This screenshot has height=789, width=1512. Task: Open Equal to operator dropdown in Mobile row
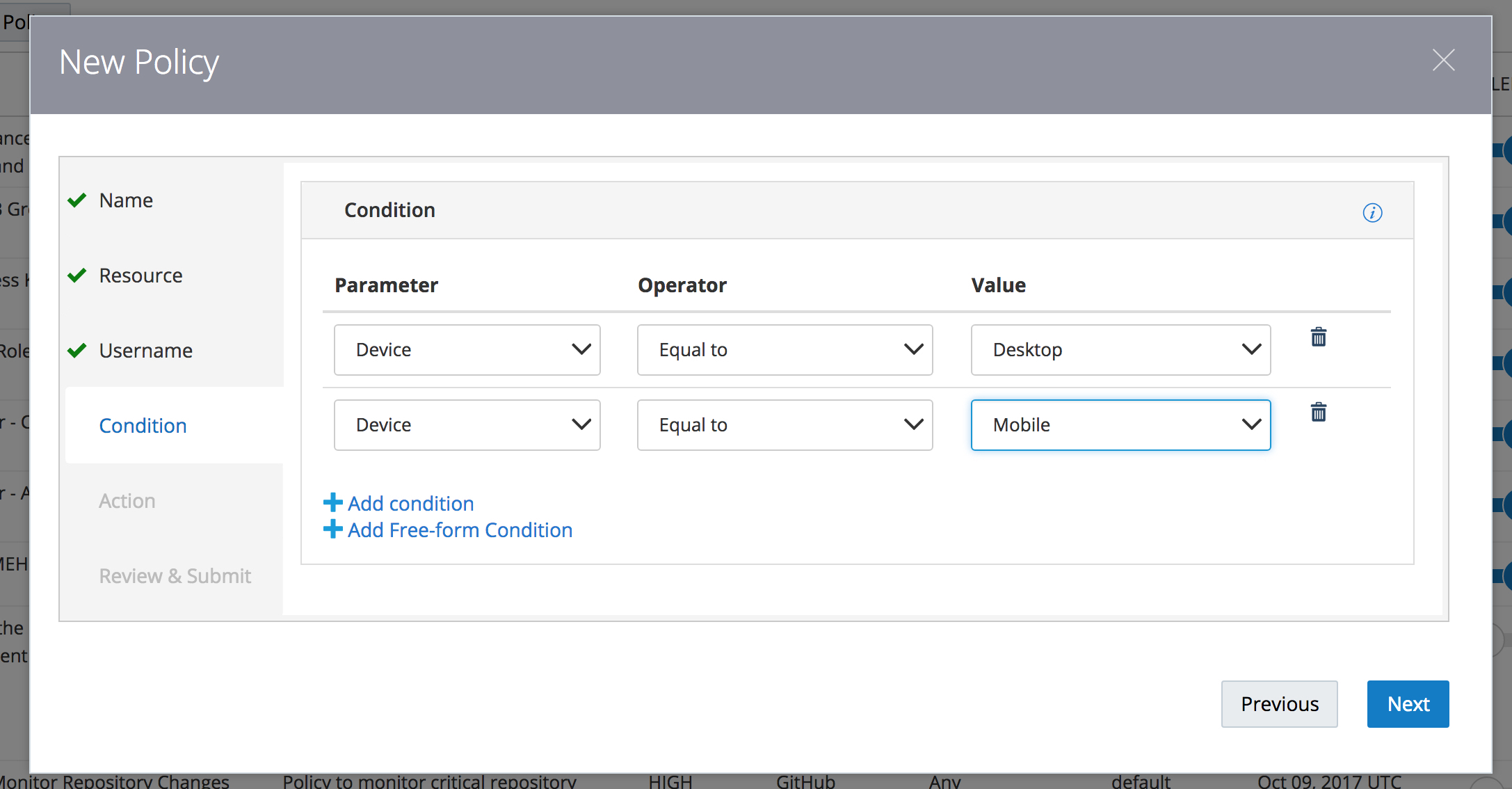[x=785, y=425]
